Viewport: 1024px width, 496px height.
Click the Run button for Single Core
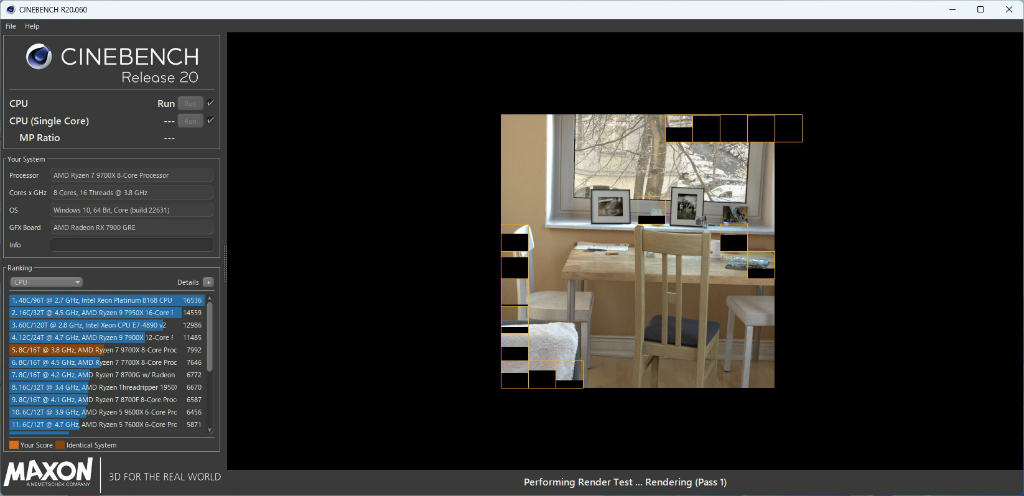tap(190, 121)
